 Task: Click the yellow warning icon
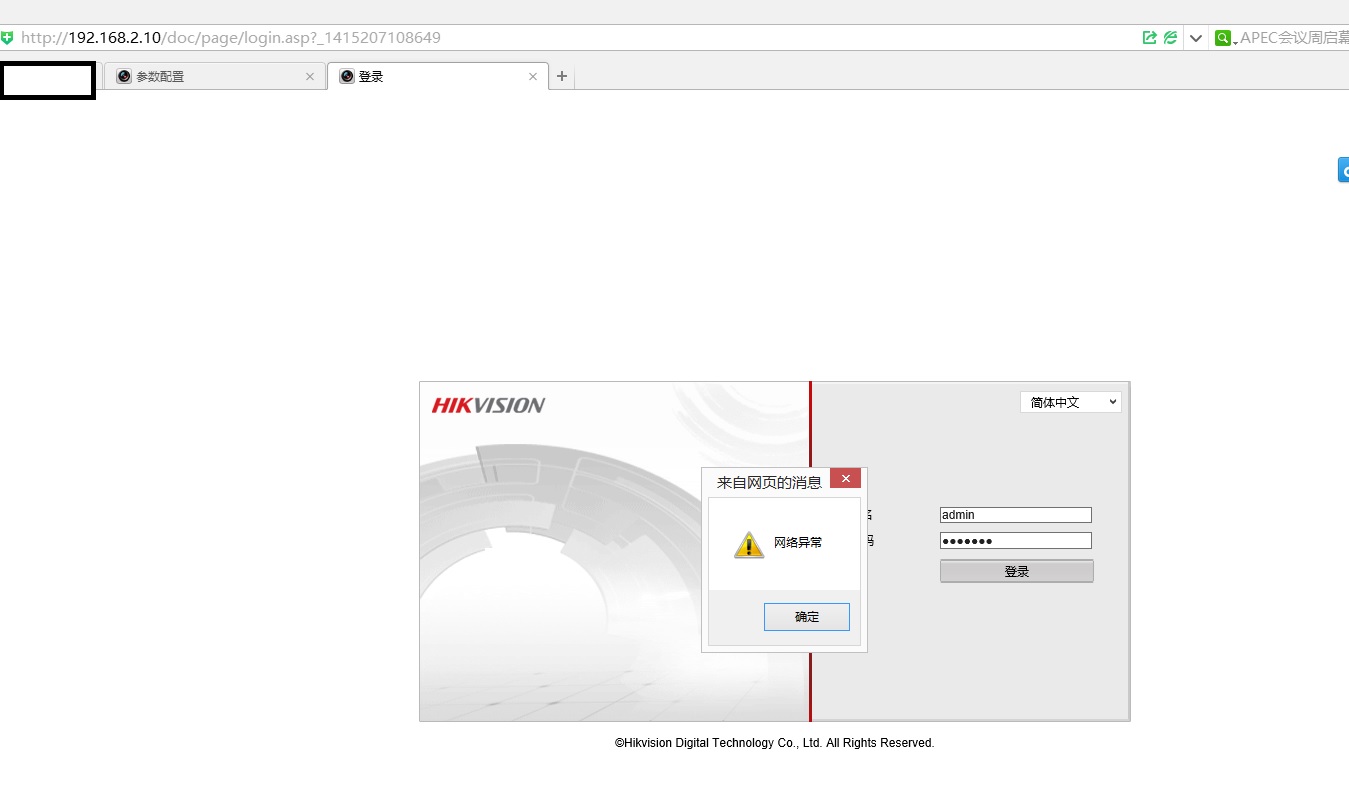pos(749,544)
